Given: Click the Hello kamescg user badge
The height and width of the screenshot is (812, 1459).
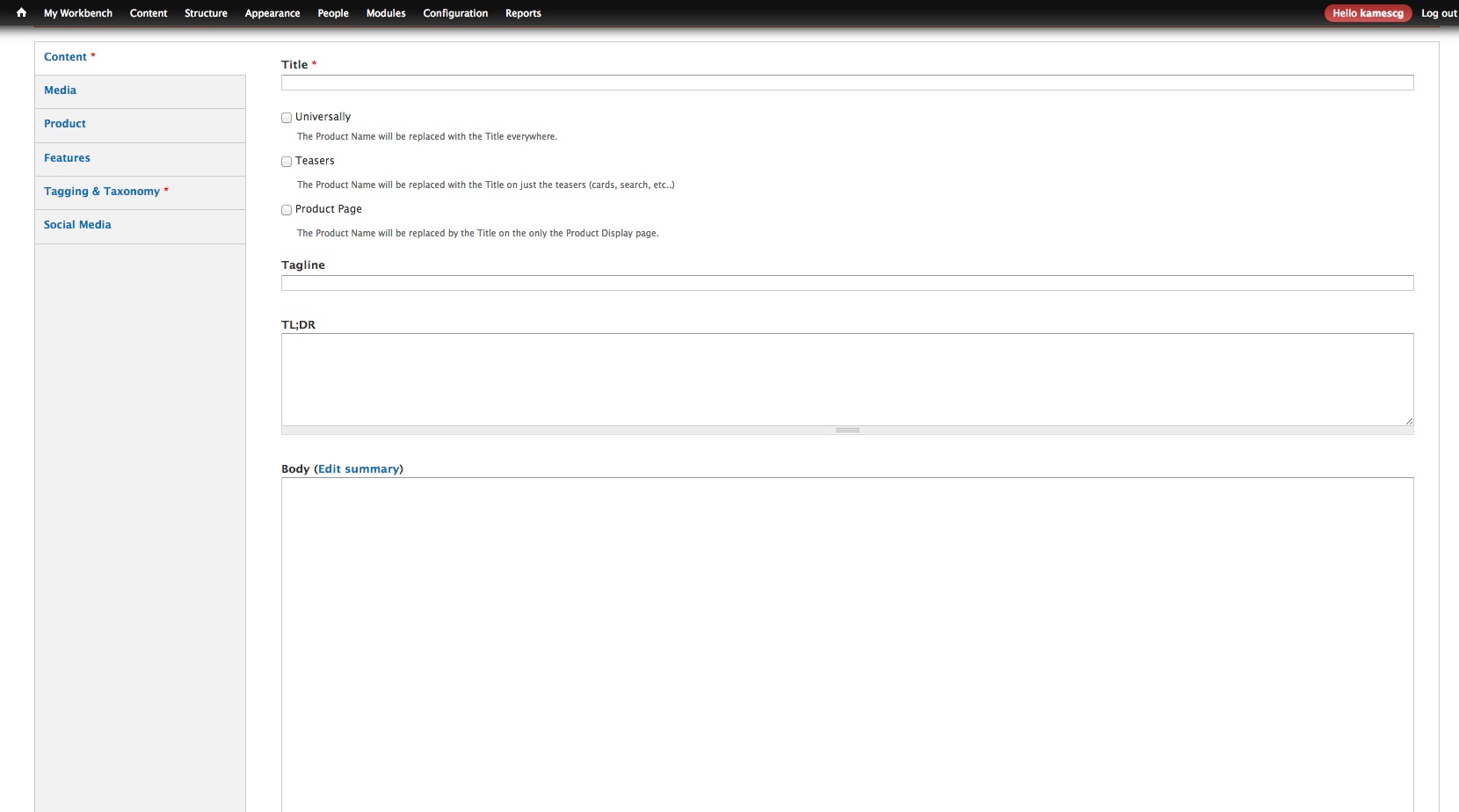Looking at the screenshot, I should (x=1368, y=13).
